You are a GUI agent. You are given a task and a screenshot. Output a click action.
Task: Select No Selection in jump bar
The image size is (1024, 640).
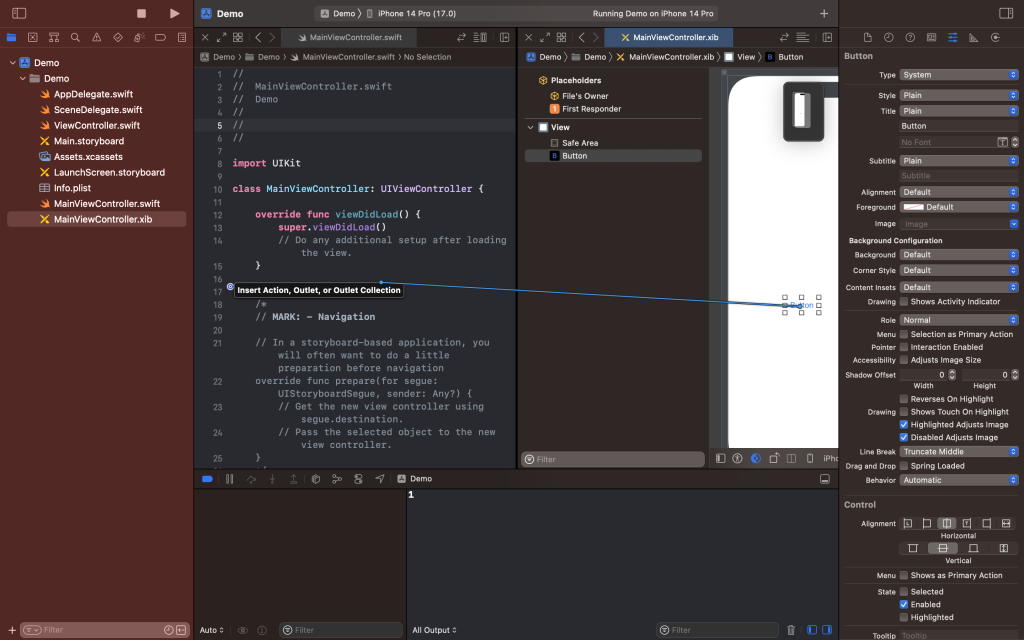[427, 57]
